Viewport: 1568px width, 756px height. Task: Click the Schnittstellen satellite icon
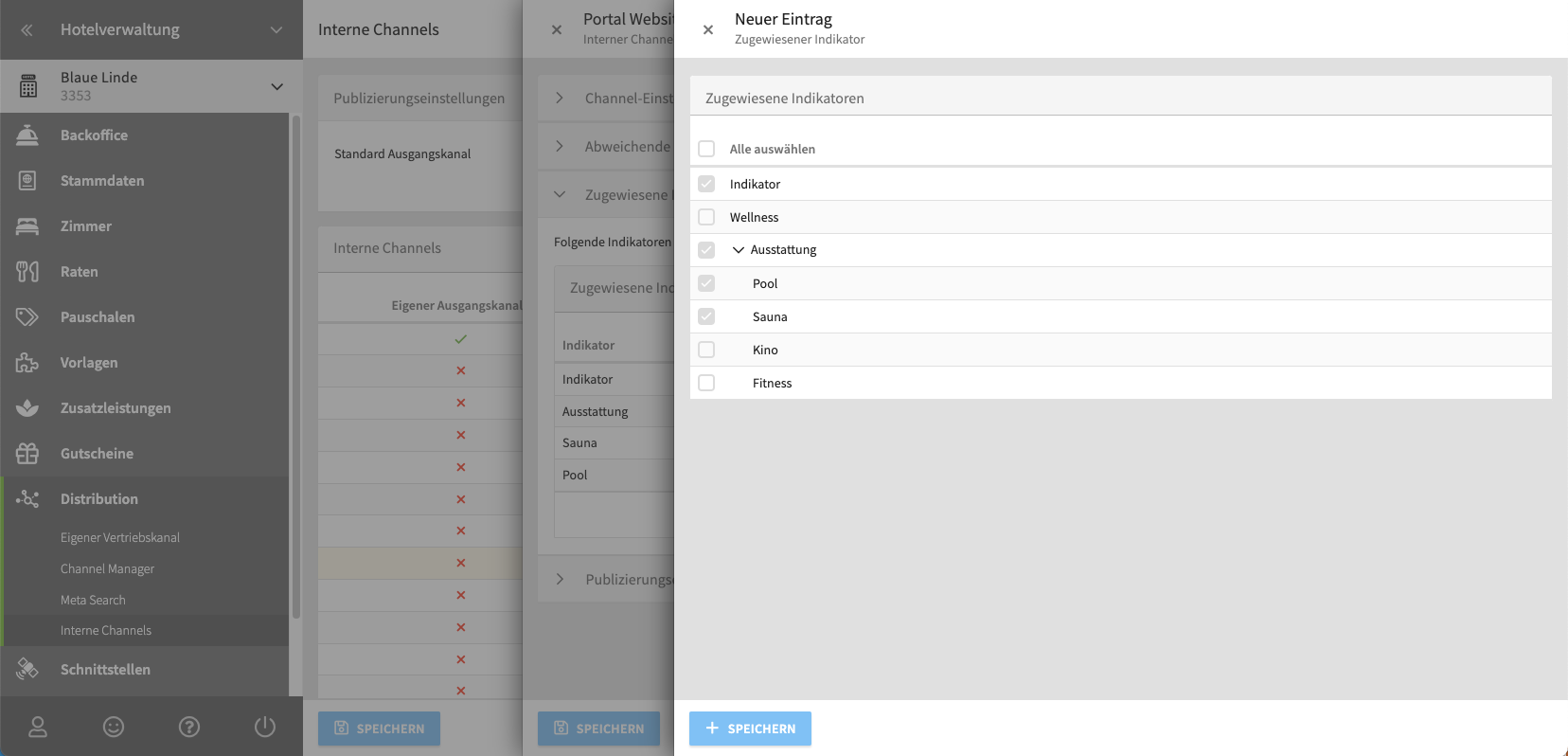27,670
